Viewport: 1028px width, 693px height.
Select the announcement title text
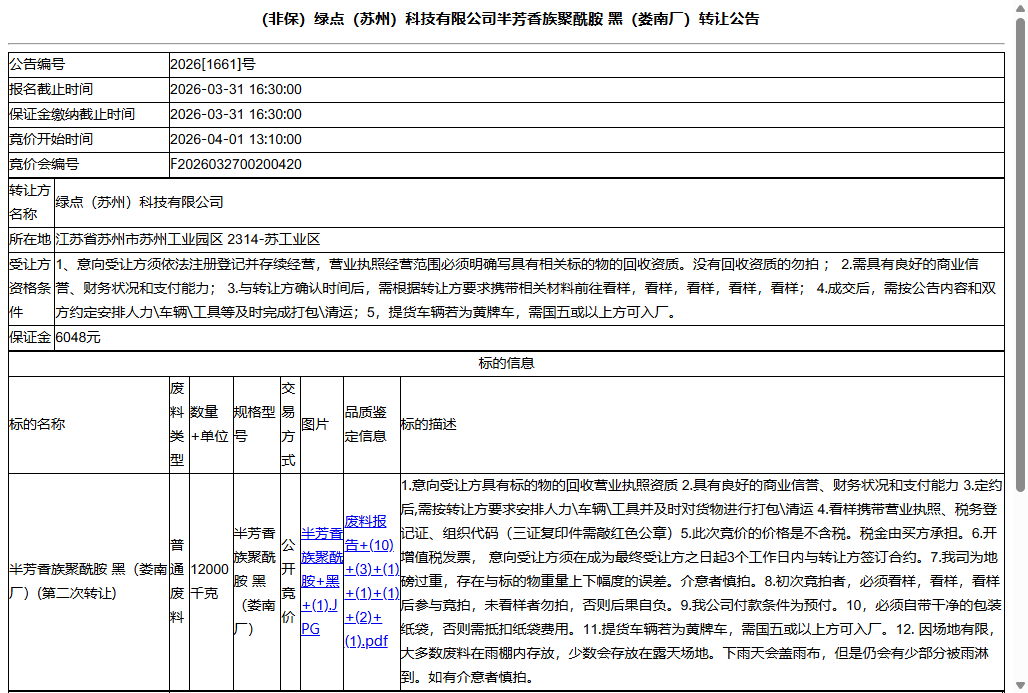(513, 18)
